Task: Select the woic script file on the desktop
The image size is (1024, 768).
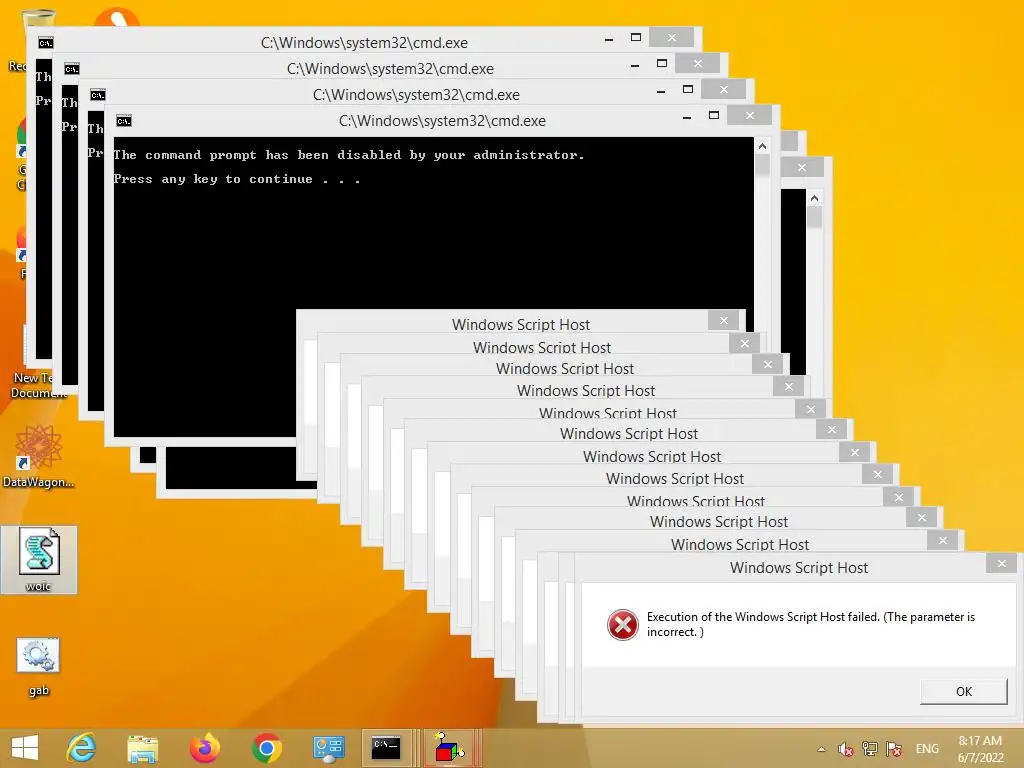Action: pyautogui.click(x=39, y=560)
